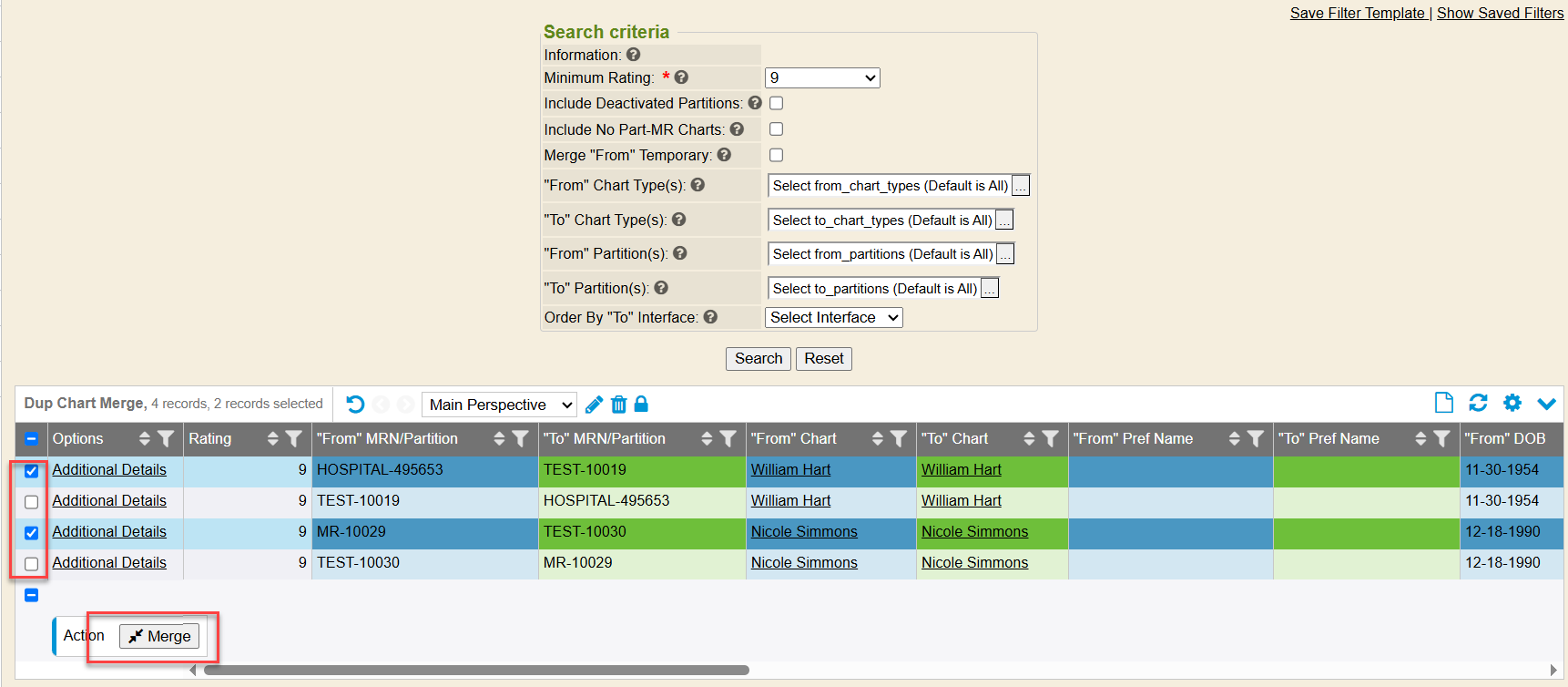Viewport: 1568px width, 687px height.
Task: Click the trash delete perspective icon
Action: point(619,405)
